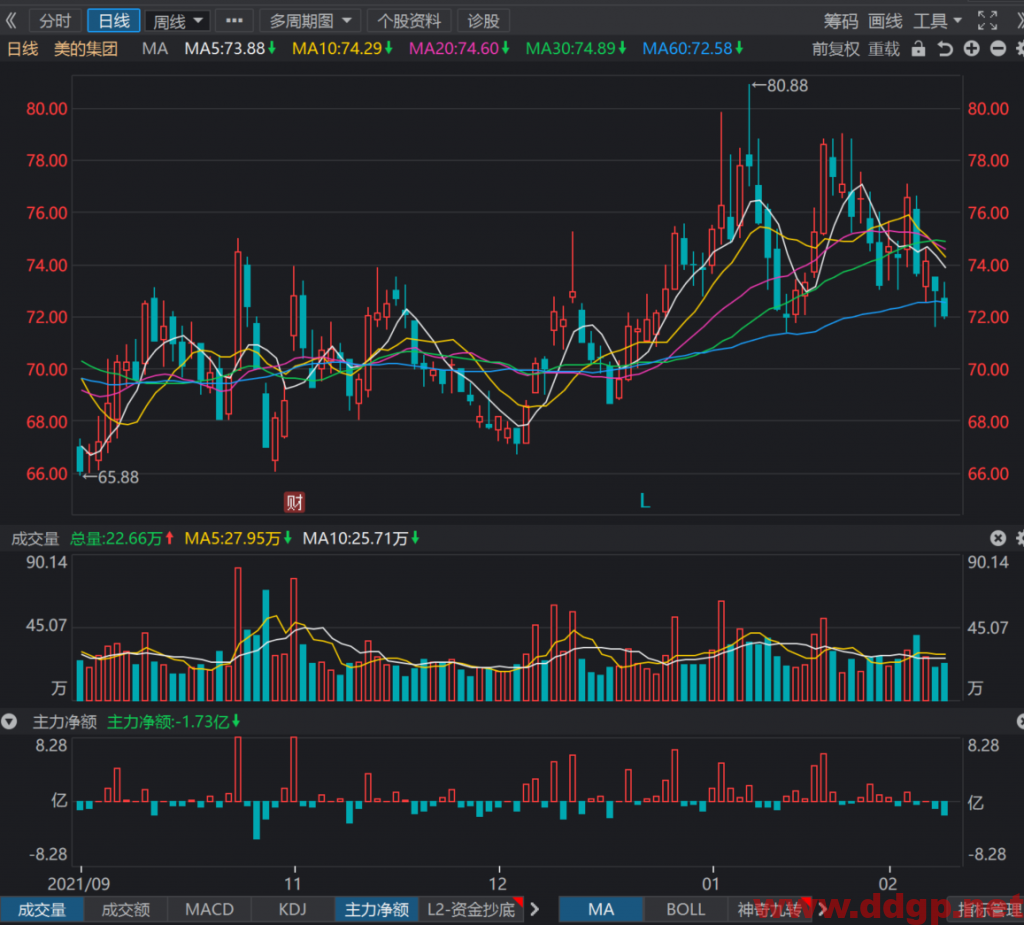Click the green MA30:74.89 readout
Viewport: 1024px width, 925px height.
pos(576,49)
